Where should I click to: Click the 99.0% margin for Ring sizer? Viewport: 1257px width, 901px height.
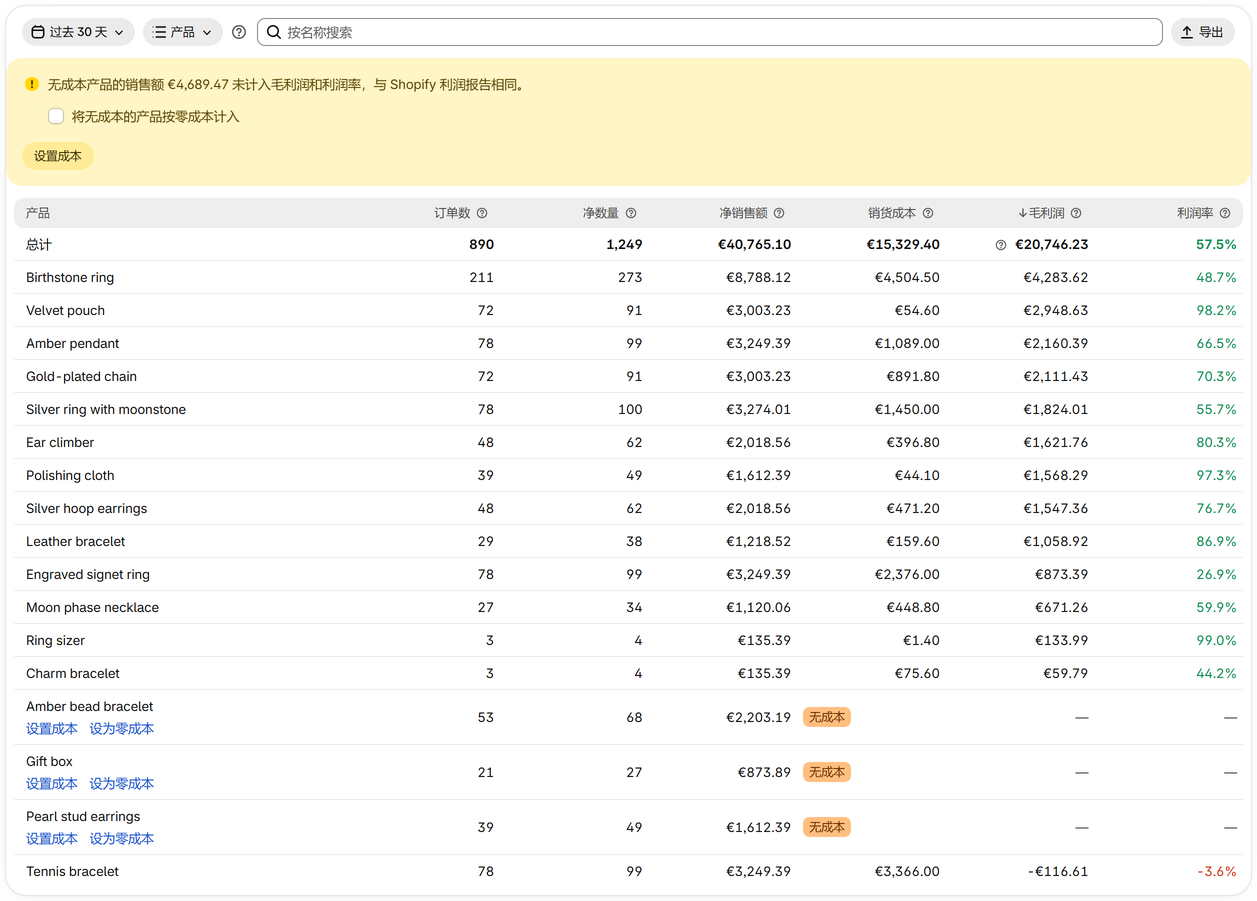pyautogui.click(x=1216, y=641)
